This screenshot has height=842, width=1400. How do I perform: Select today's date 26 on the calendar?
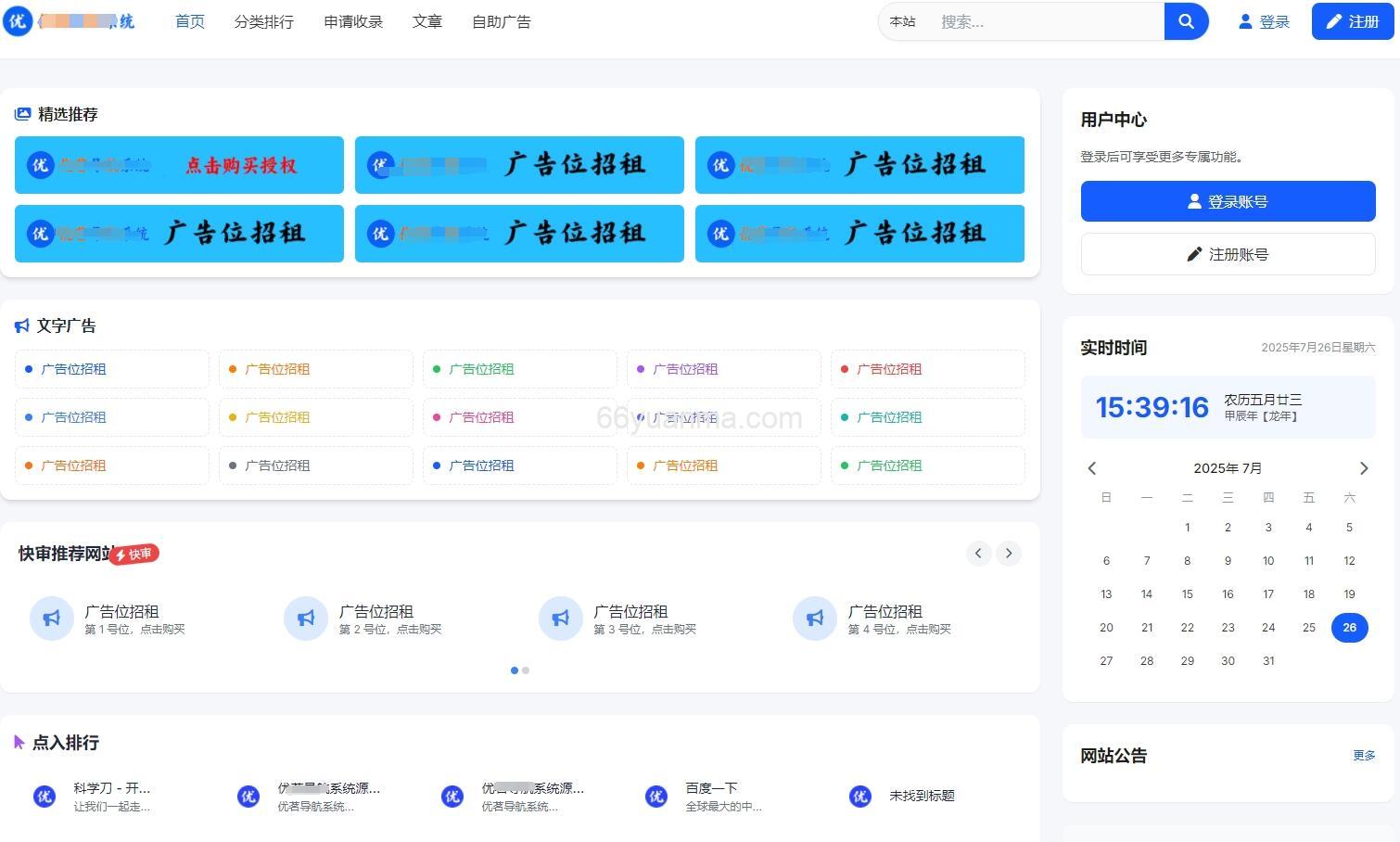[x=1349, y=627]
